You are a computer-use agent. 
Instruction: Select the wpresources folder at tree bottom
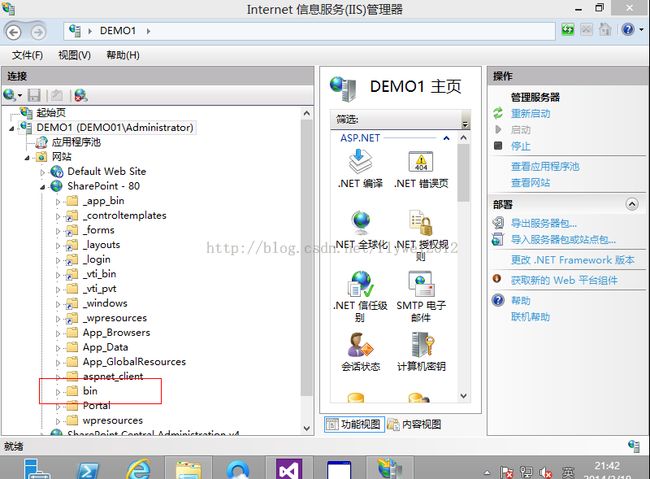112,421
